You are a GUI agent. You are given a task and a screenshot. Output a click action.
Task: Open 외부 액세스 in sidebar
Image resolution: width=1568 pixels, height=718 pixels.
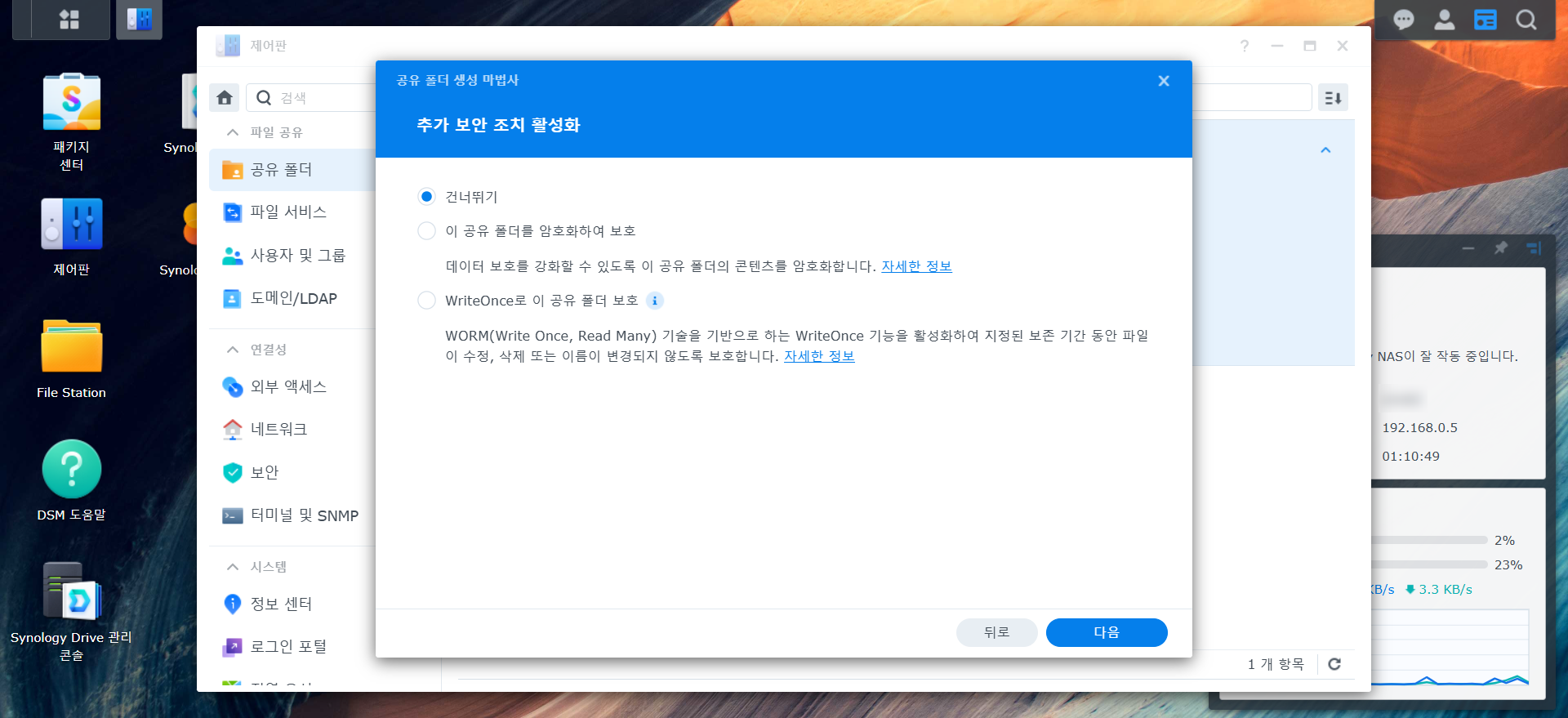(x=292, y=387)
